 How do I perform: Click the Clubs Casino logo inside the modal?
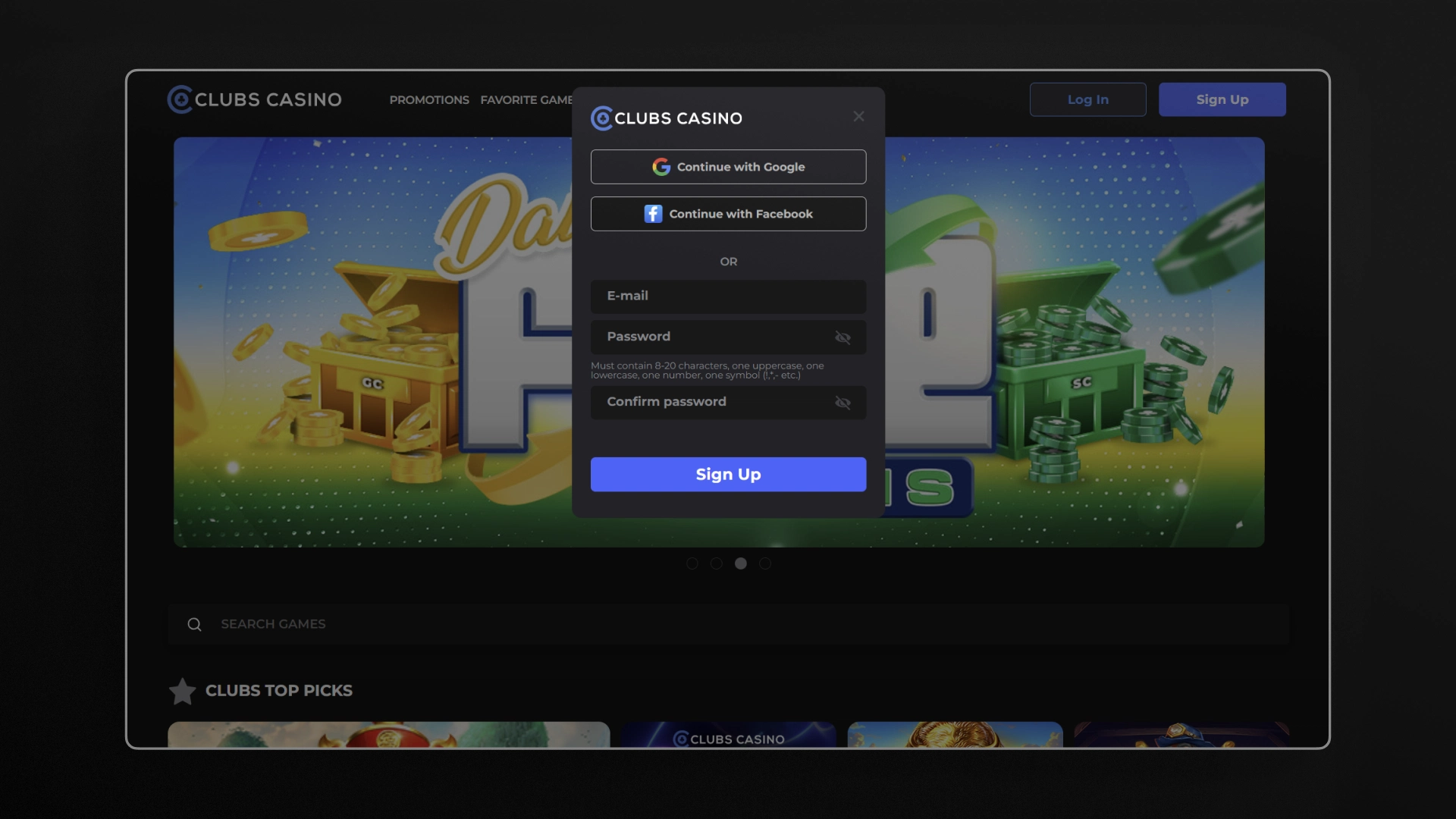(667, 118)
